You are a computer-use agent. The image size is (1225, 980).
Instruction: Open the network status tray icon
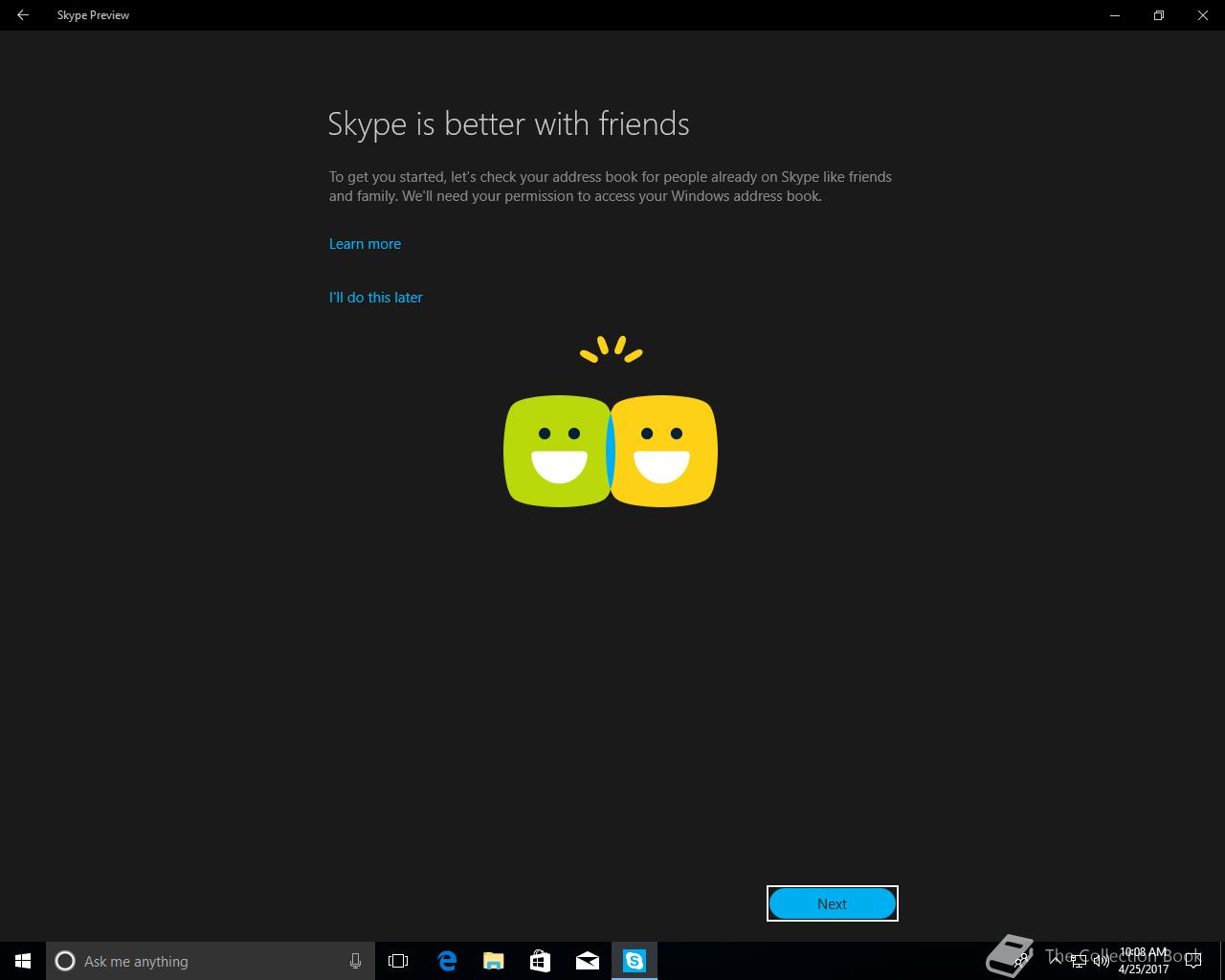click(x=1079, y=961)
